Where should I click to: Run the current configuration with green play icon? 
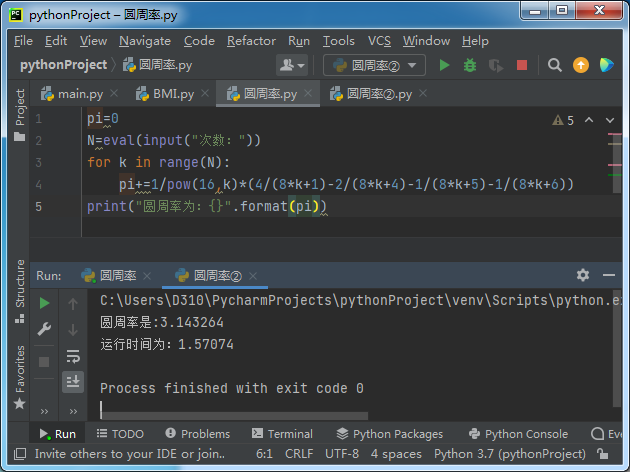(x=444, y=65)
